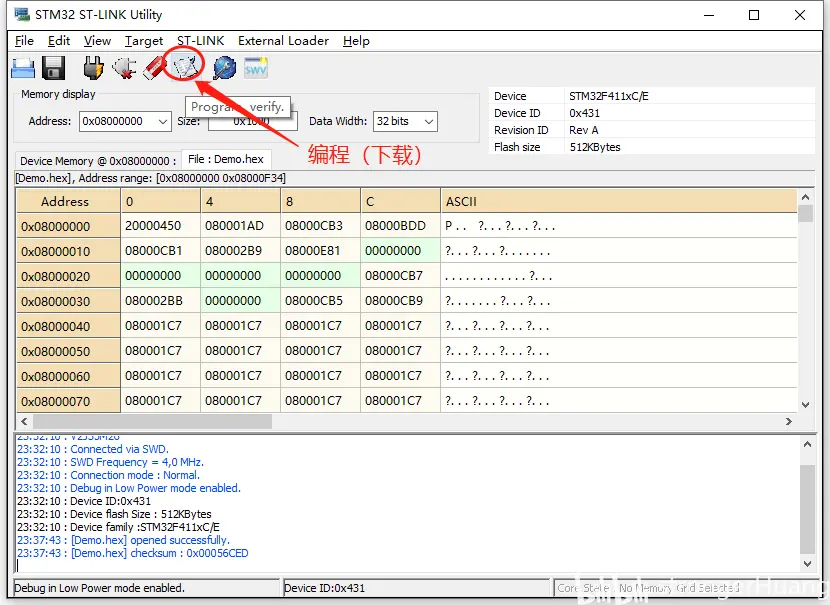Open the ST-LINK menu
Image resolution: width=830 pixels, height=605 pixels.
(x=200, y=41)
